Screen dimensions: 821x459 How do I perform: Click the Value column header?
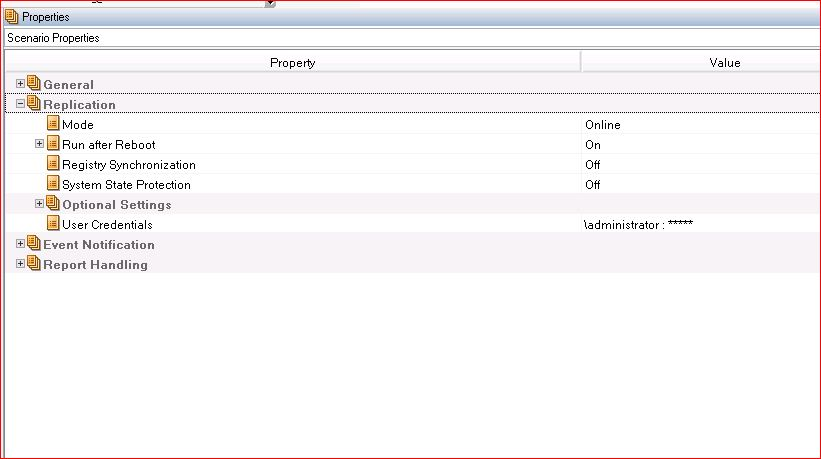[x=701, y=63]
